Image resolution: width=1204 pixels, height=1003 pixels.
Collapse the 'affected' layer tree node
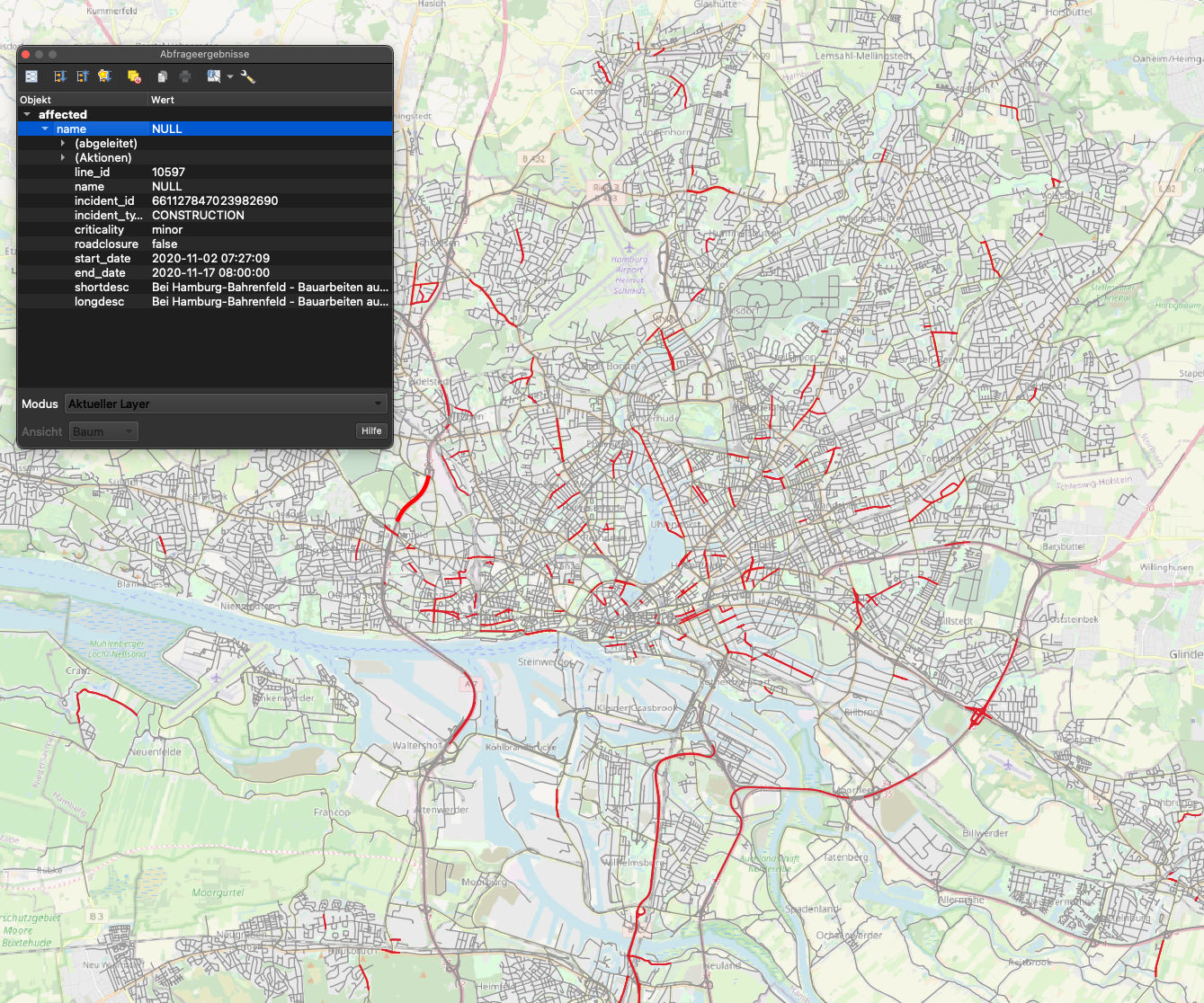tap(27, 115)
